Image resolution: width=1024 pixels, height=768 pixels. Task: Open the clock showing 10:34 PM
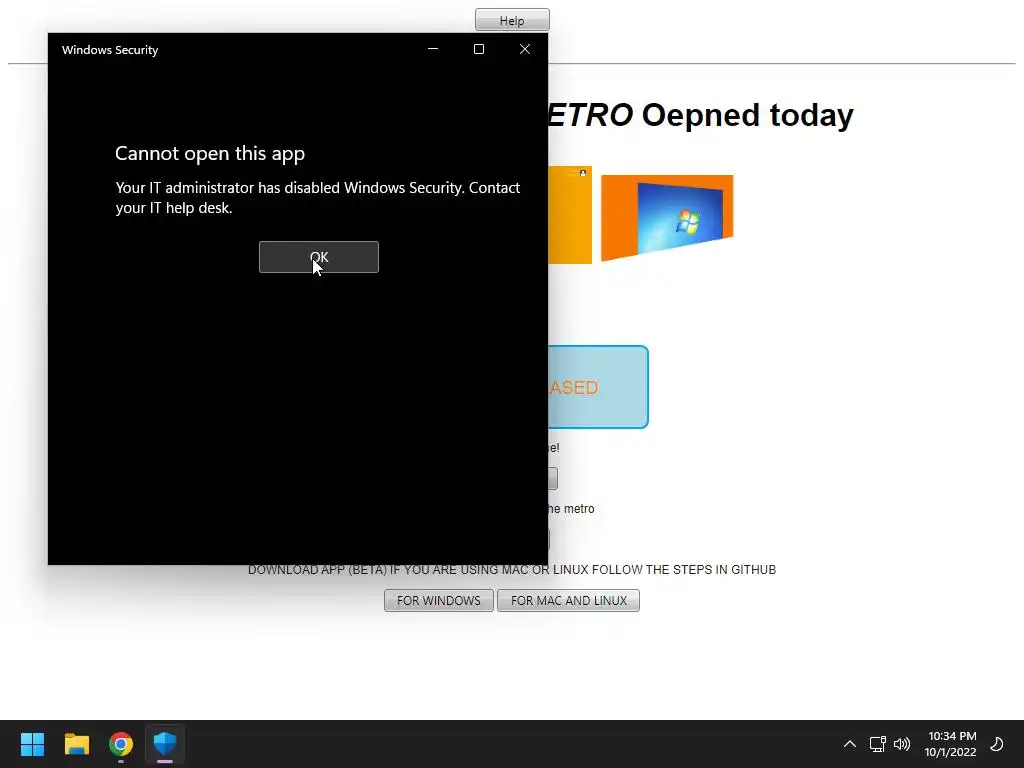pyautogui.click(x=950, y=744)
